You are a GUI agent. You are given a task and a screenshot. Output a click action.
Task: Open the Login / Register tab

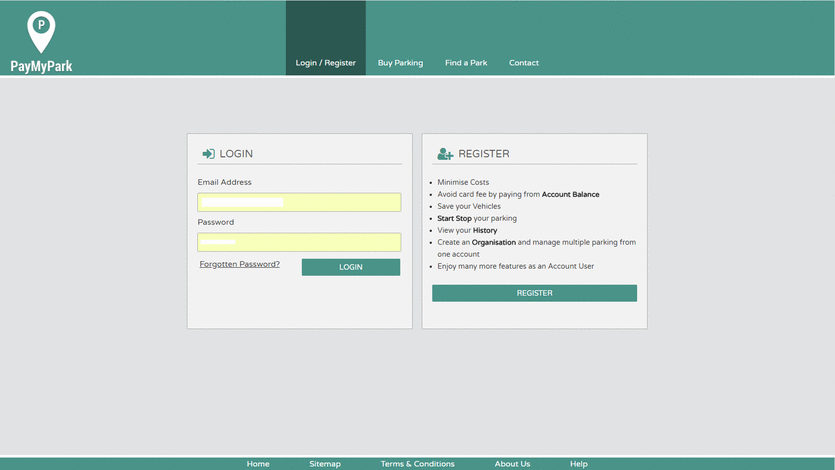click(x=325, y=63)
